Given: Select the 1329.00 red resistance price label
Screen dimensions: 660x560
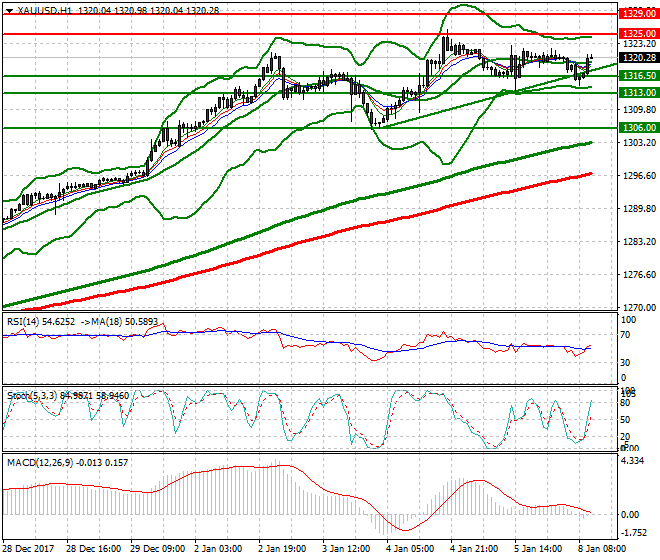Looking at the screenshot, I should pyautogui.click(x=639, y=14).
